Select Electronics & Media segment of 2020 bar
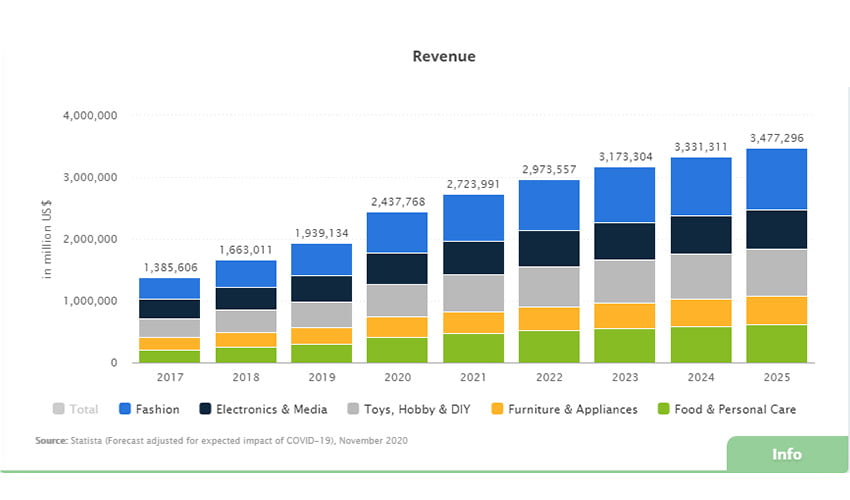 397,269
